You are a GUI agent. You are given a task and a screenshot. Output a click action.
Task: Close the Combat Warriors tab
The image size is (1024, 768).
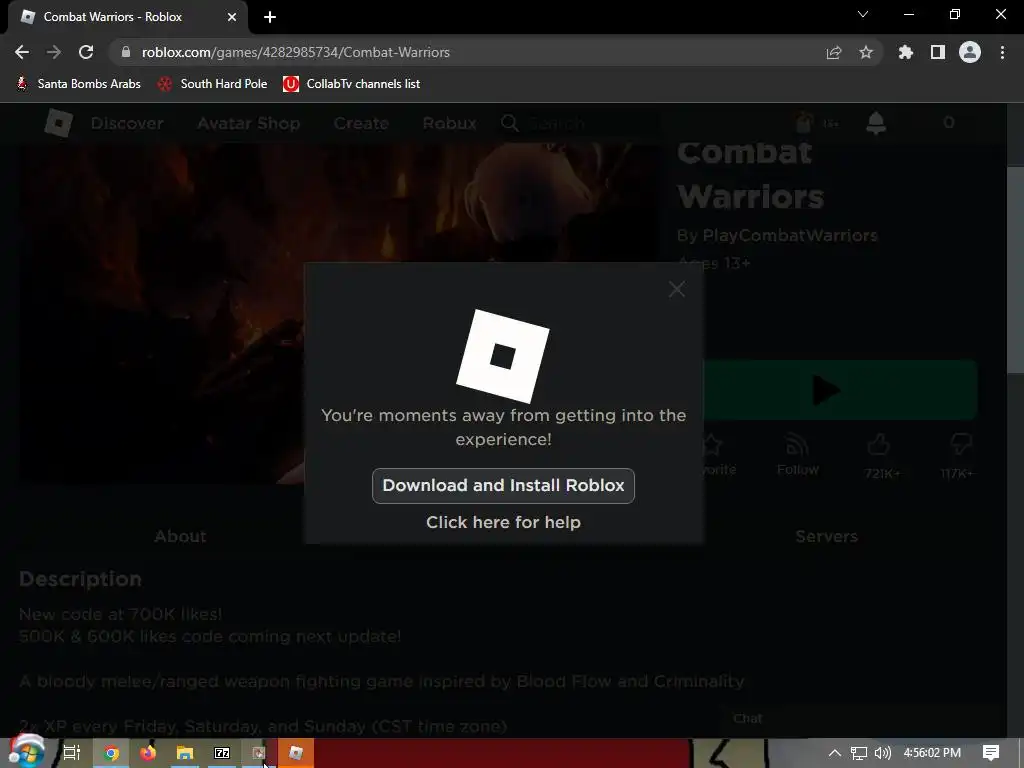click(x=232, y=17)
